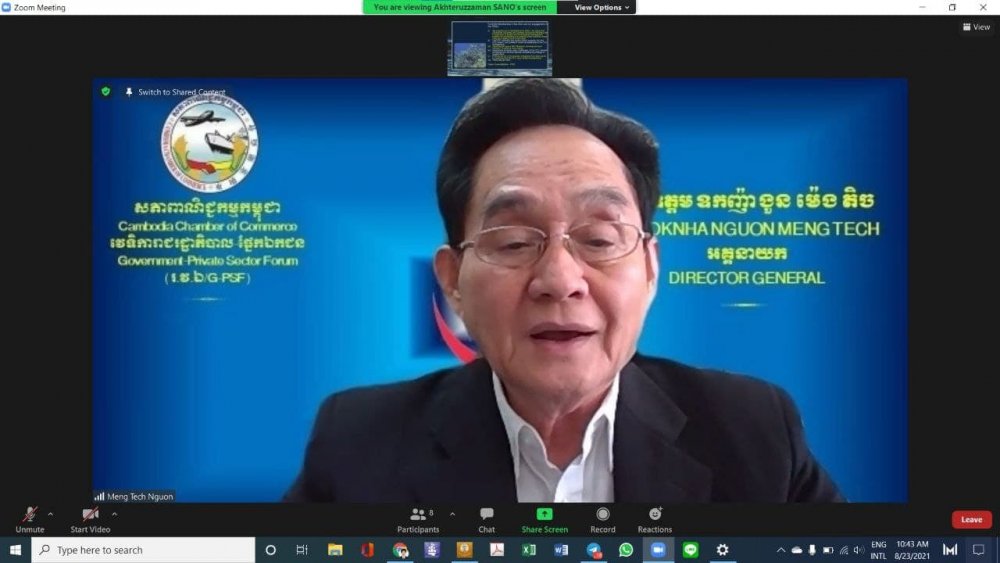Select the shared screen thumbnail
Viewport: 1000px width, 563px height.
click(x=498, y=47)
